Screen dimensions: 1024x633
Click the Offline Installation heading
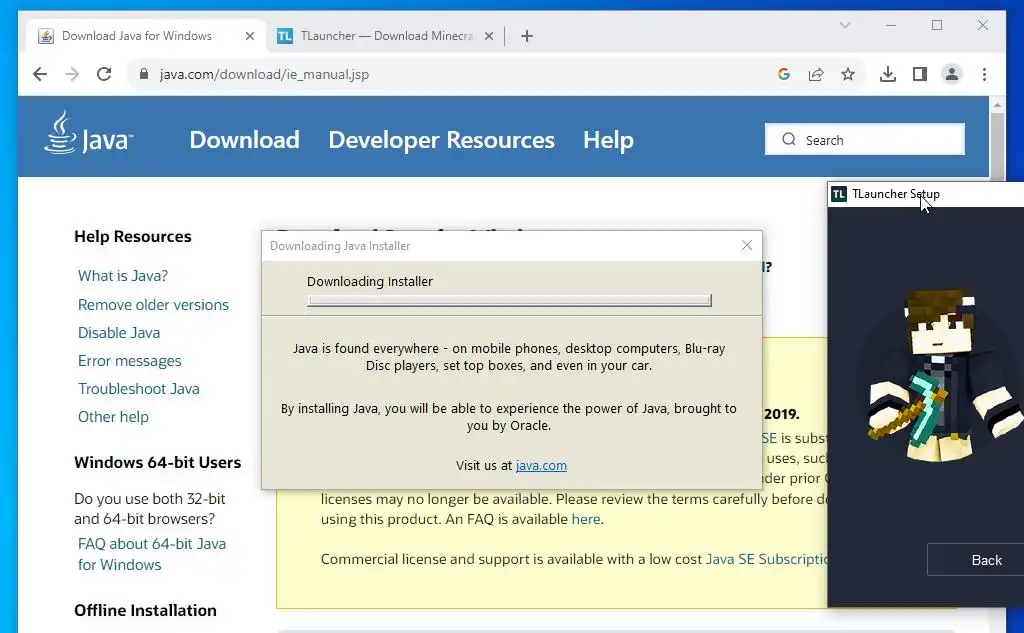point(145,610)
